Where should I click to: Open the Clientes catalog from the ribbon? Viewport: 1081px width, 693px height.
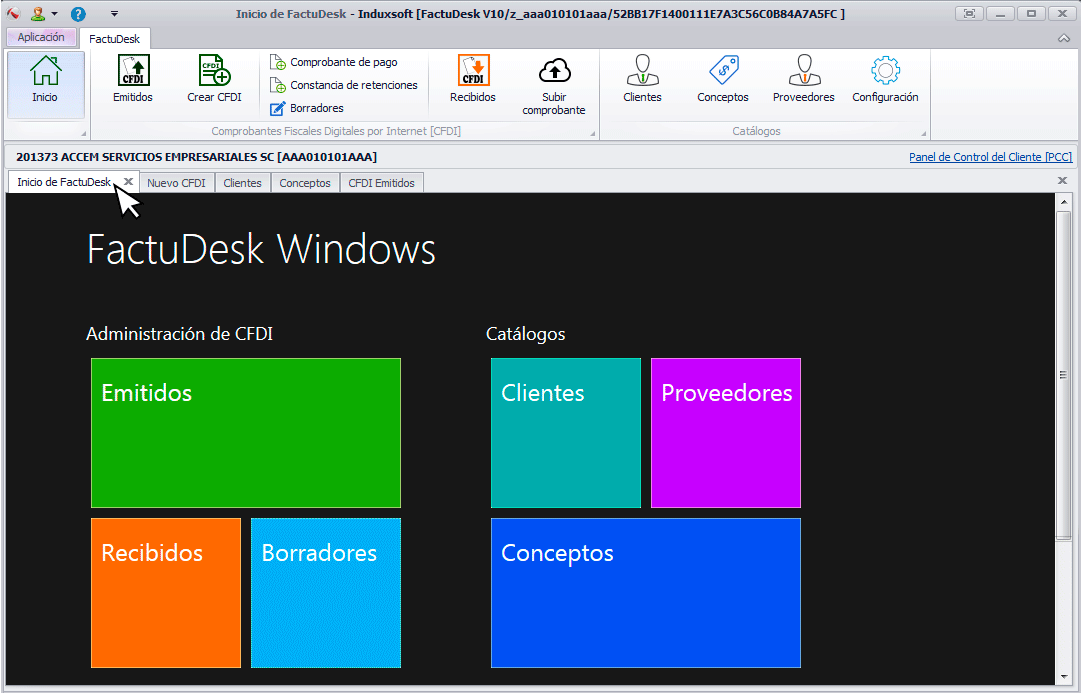[x=643, y=79]
